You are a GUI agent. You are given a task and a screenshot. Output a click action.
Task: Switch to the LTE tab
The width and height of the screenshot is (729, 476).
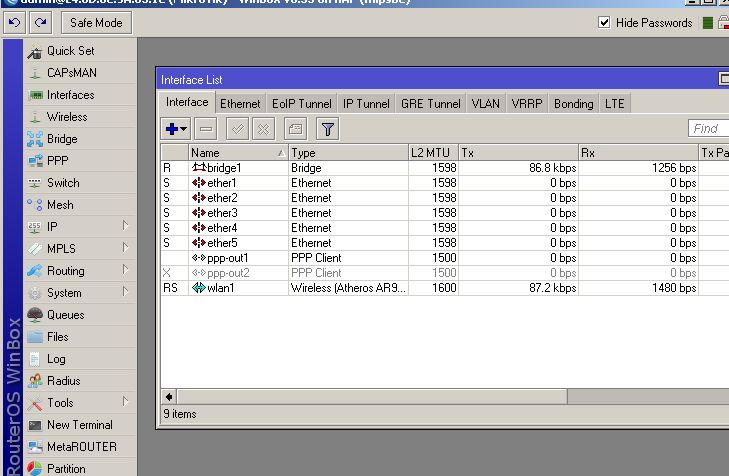pos(615,104)
